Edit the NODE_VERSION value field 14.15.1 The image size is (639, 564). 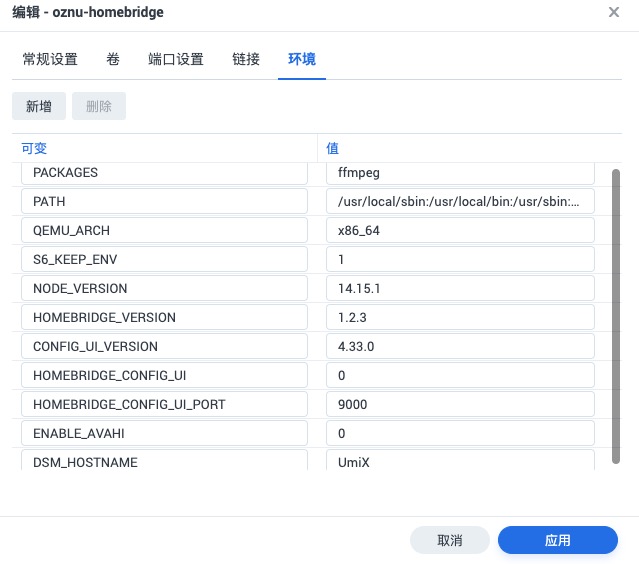click(x=460, y=288)
